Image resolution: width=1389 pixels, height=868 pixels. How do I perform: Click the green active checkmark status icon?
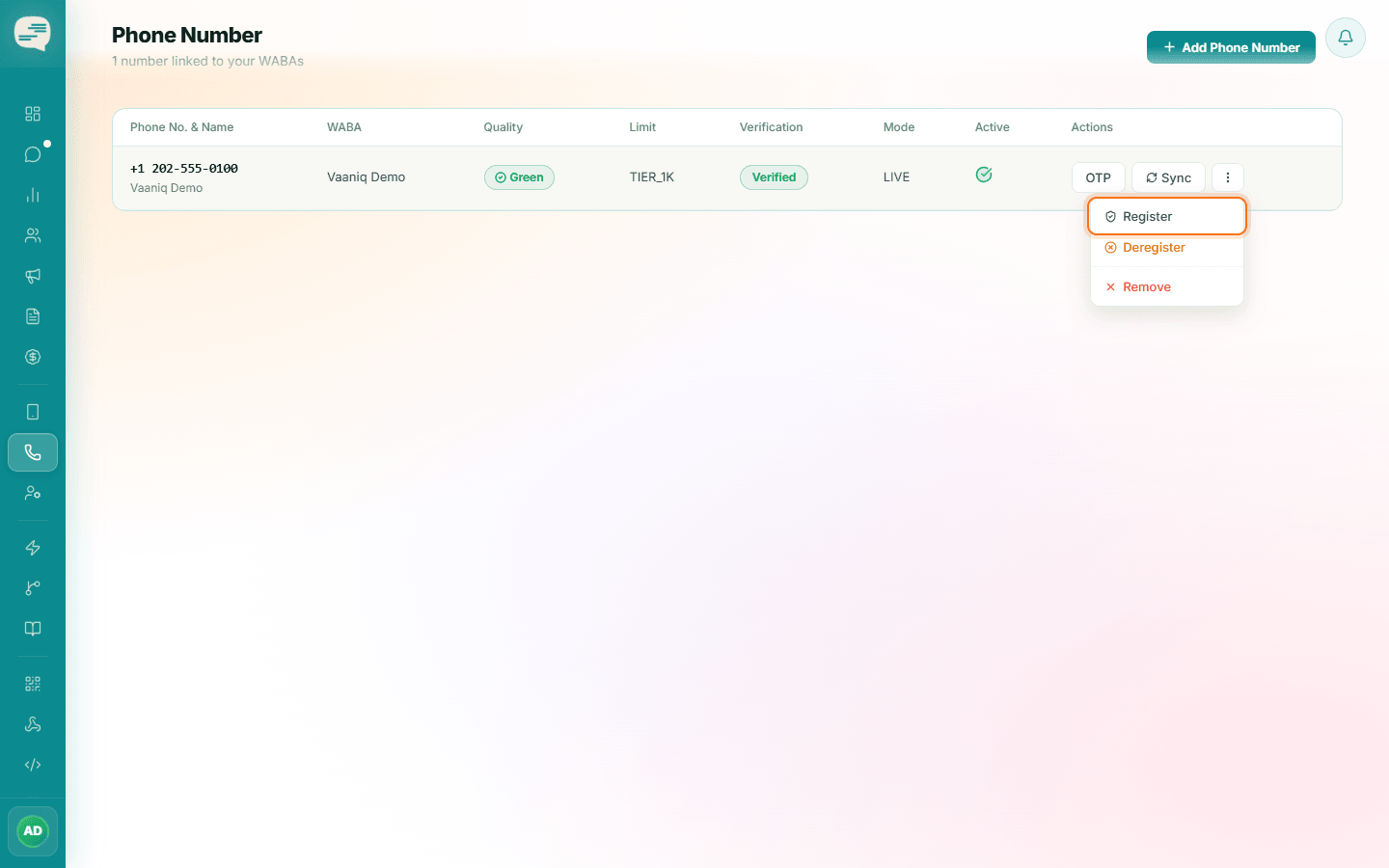tap(984, 175)
